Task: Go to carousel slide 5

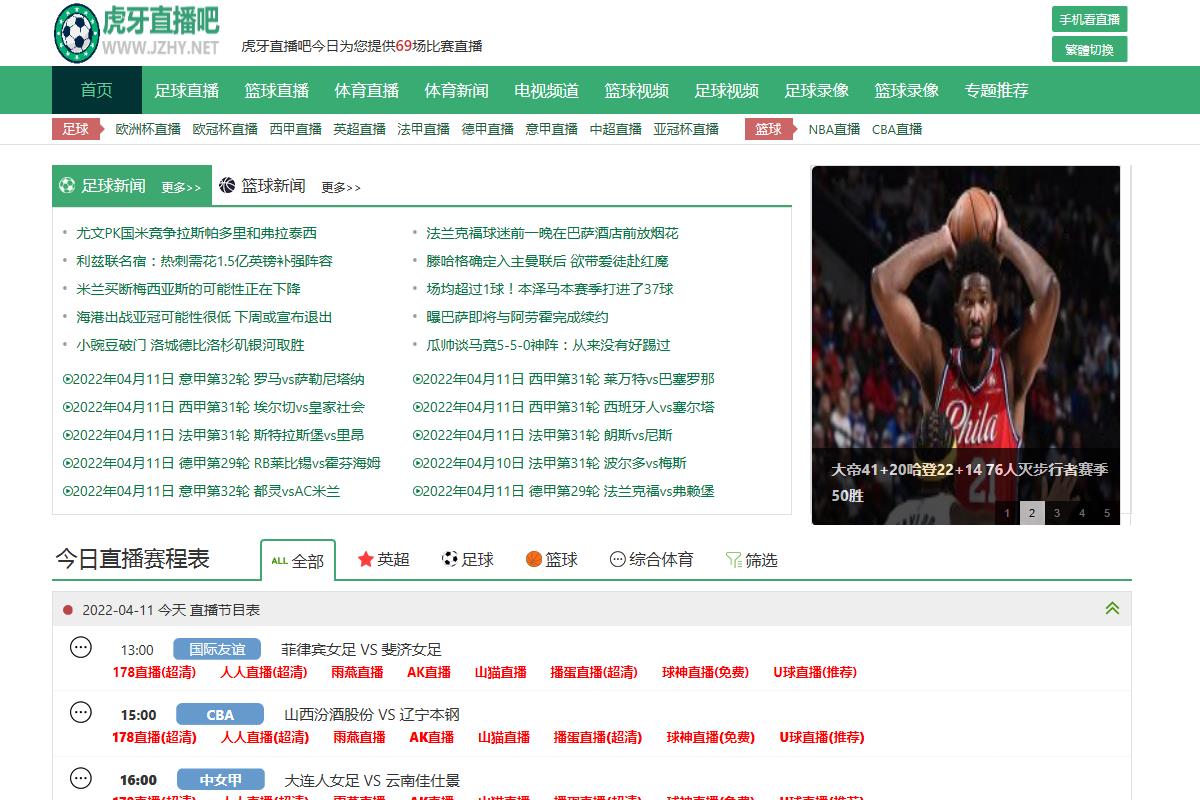Action: point(1107,513)
